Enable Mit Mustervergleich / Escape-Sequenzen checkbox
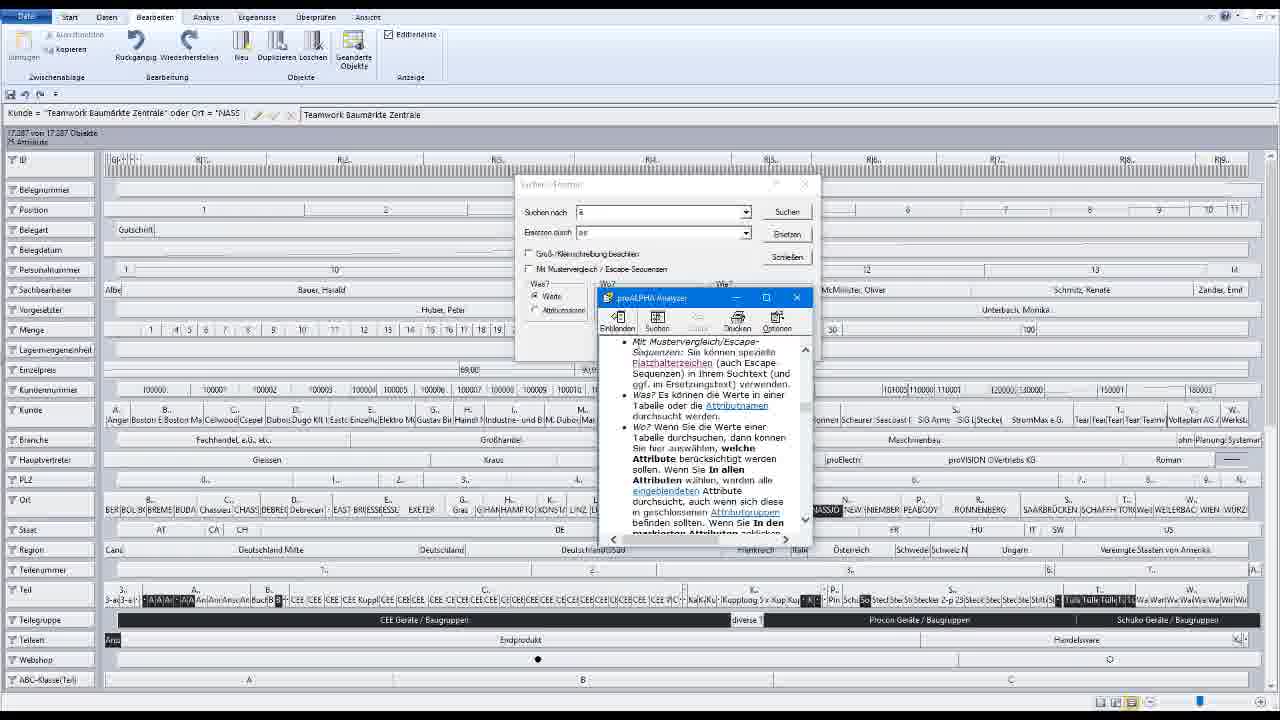1280x720 pixels. tap(529, 269)
